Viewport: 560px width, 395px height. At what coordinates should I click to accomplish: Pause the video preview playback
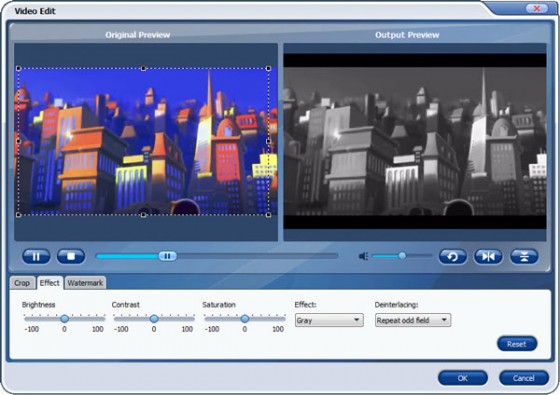[36, 256]
